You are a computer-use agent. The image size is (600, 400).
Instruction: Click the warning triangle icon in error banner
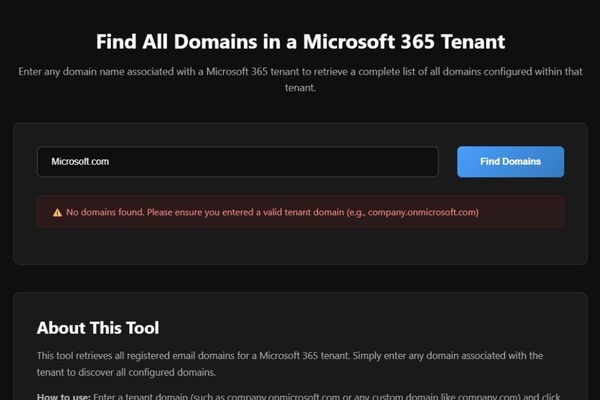(x=57, y=212)
